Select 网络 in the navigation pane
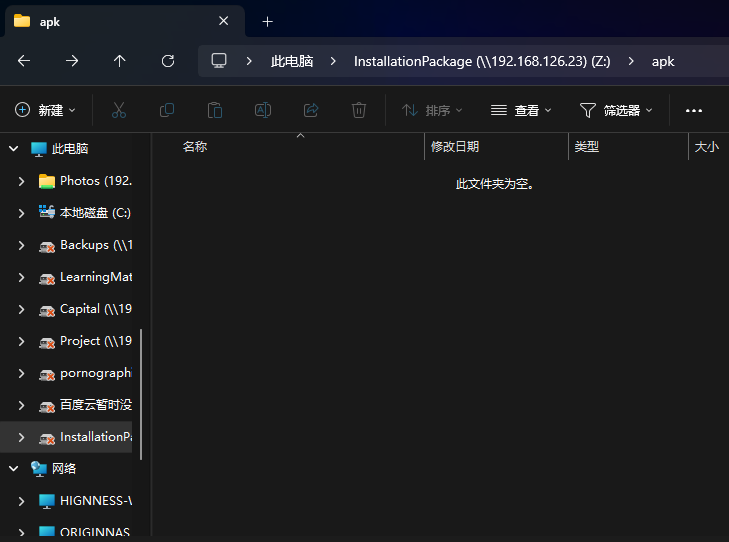The image size is (729, 542). pos(64,468)
